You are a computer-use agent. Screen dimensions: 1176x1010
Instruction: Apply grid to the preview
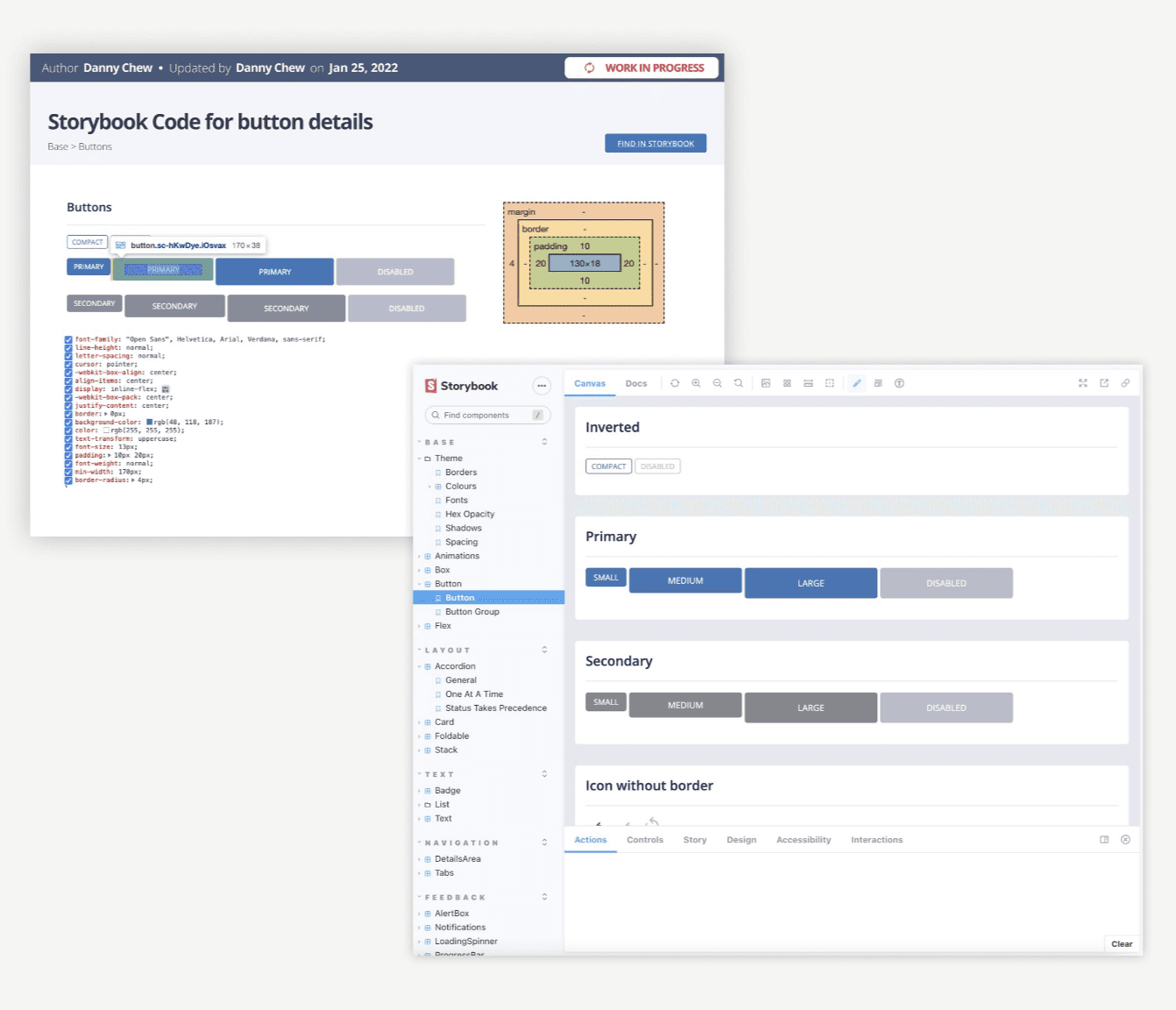(787, 383)
